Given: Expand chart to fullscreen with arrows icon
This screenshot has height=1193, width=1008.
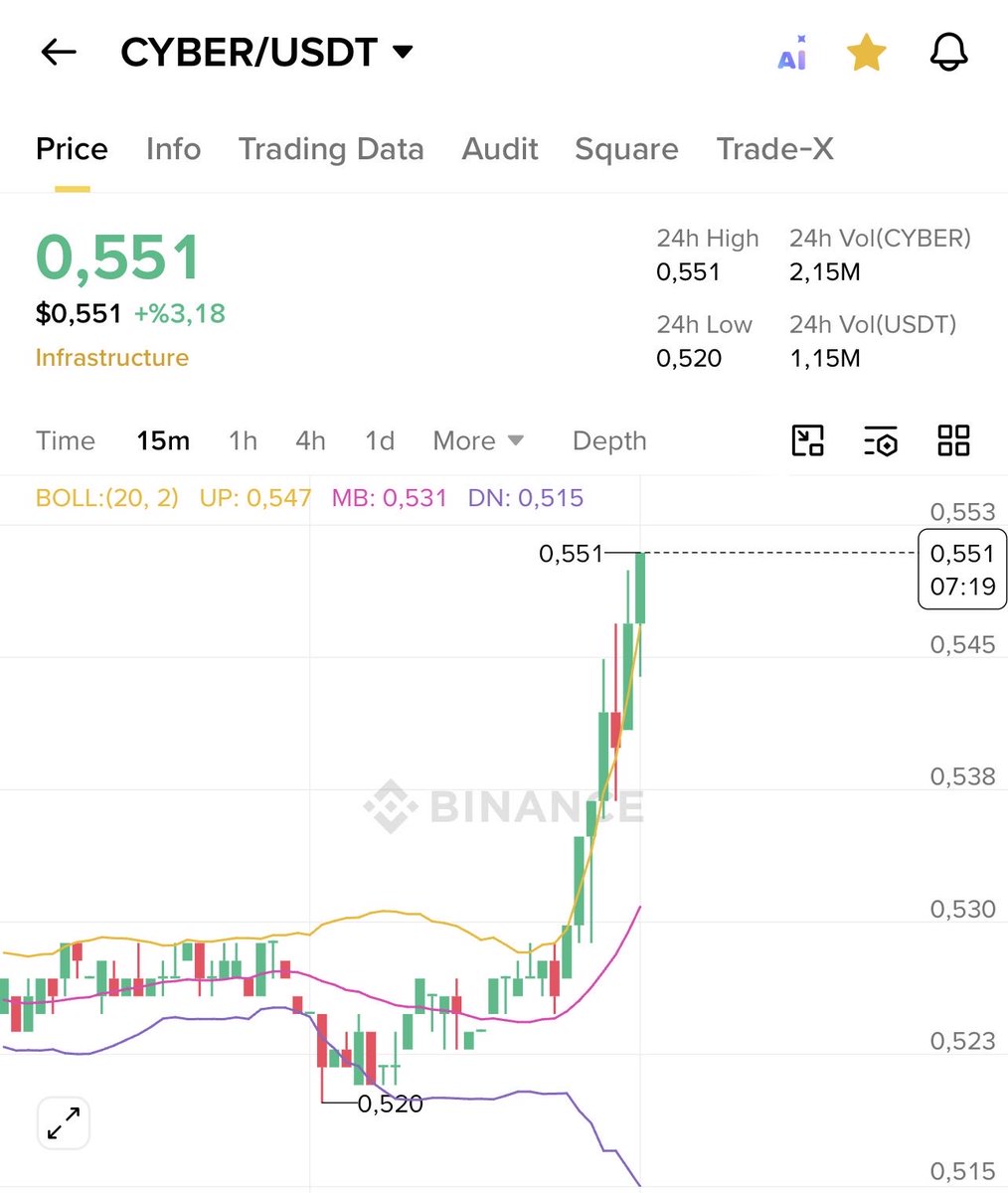Looking at the screenshot, I should 64,1123.
